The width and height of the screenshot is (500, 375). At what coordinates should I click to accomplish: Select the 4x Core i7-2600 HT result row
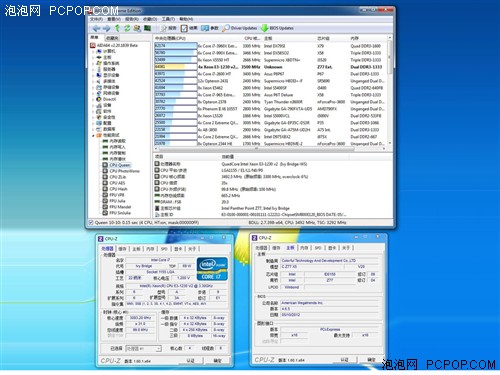pyautogui.click(x=270, y=74)
